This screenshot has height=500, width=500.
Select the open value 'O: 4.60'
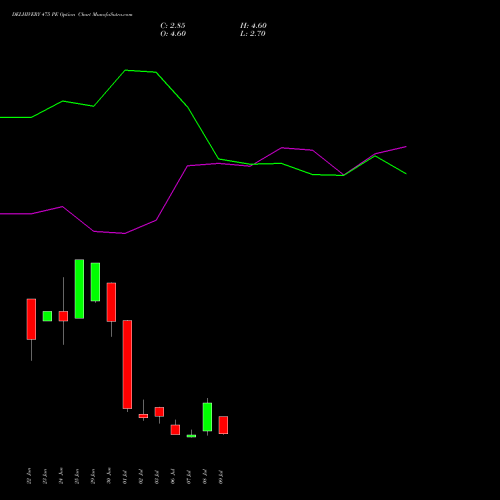coord(173,34)
